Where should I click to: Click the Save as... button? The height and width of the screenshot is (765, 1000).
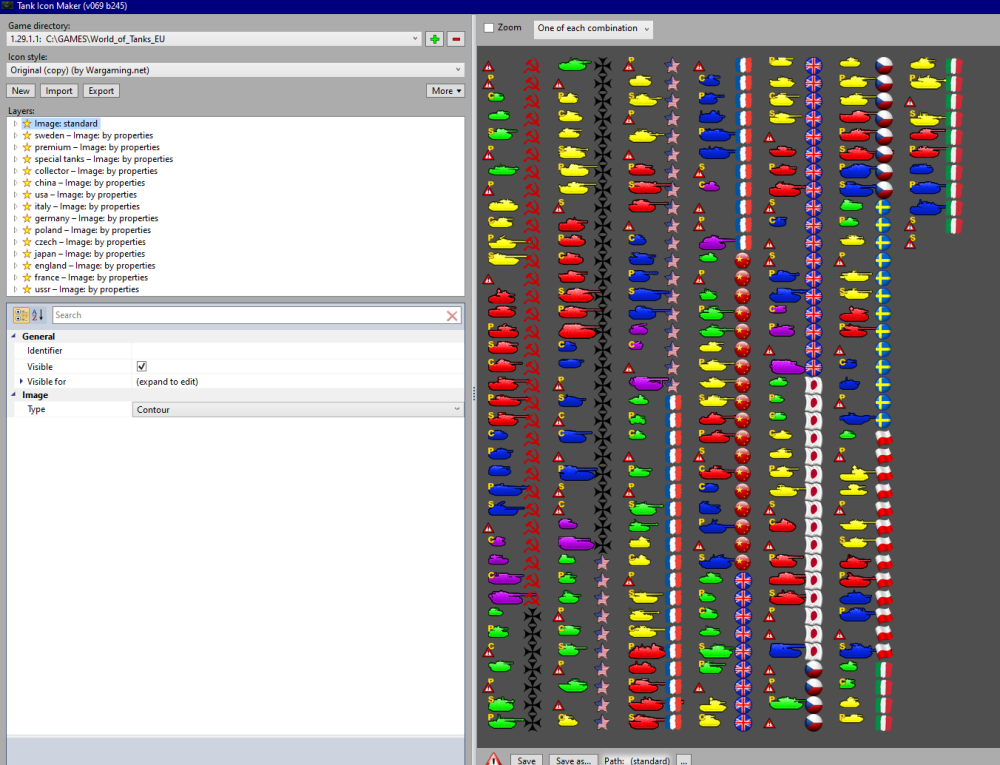coord(573,761)
